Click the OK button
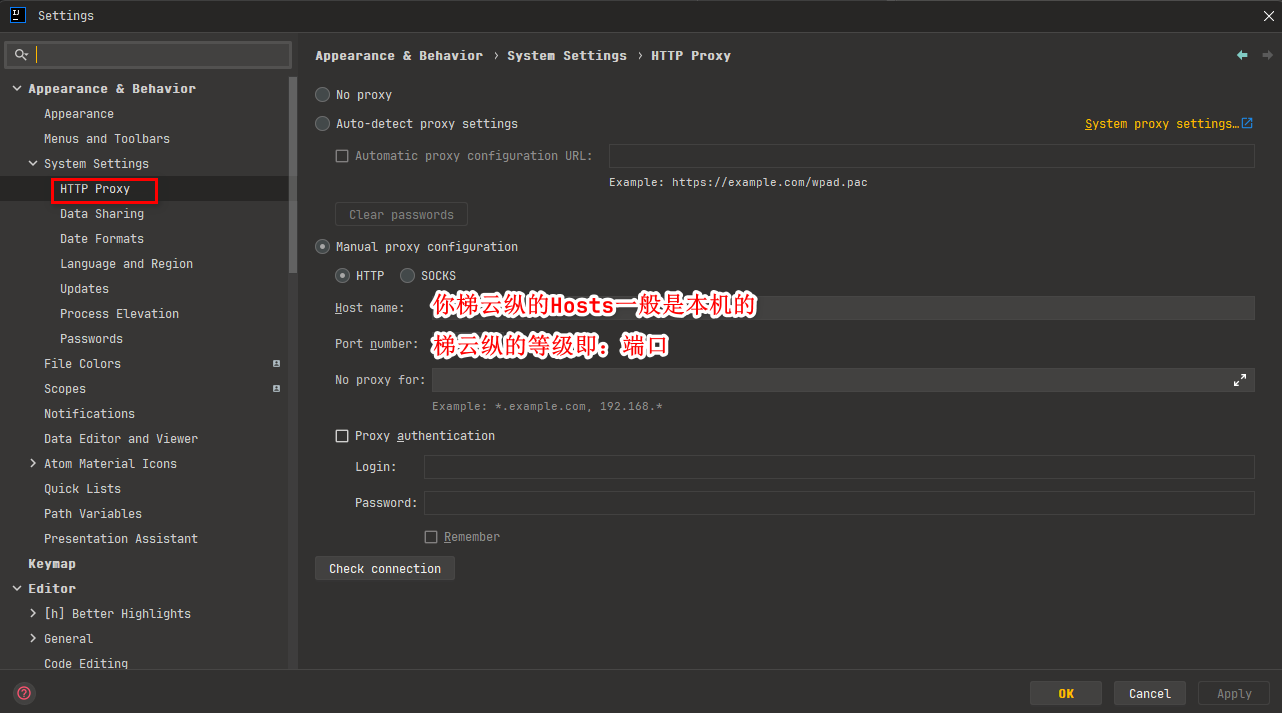 click(x=1066, y=693)
